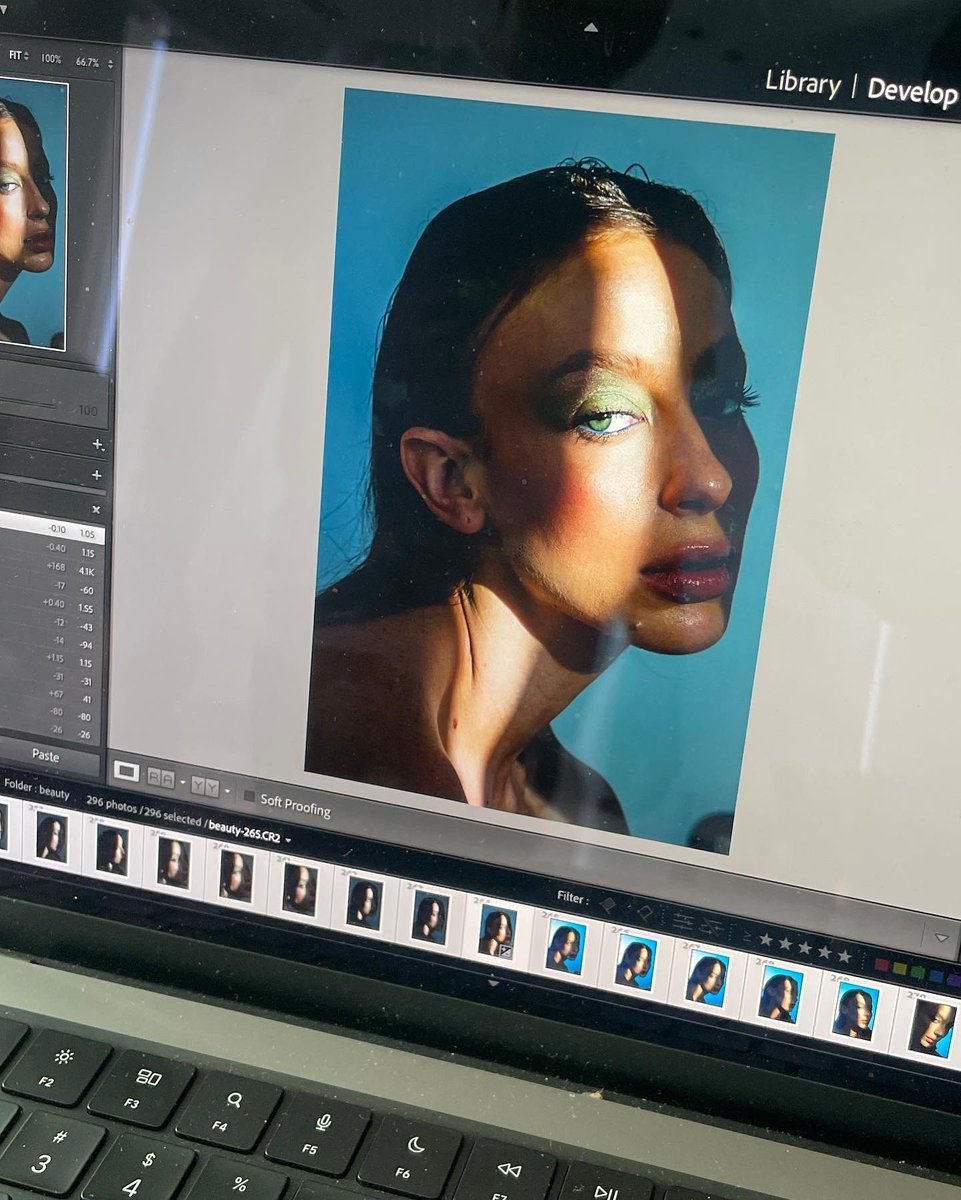The image size is (961, 1200).
Task: Click the lower plus icon in left panel
Action: [97, 475]
